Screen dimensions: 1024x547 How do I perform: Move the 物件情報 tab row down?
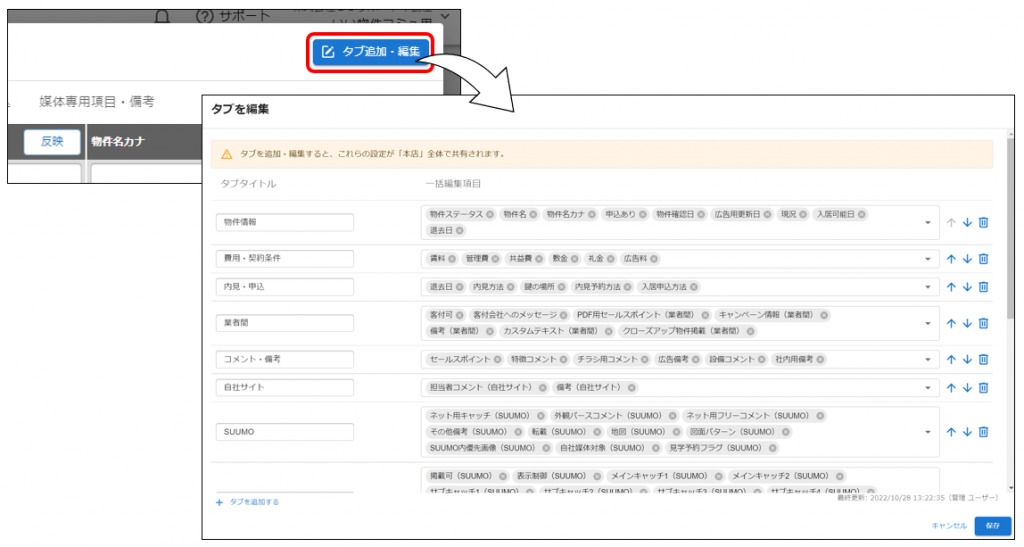tap(967, 223)
